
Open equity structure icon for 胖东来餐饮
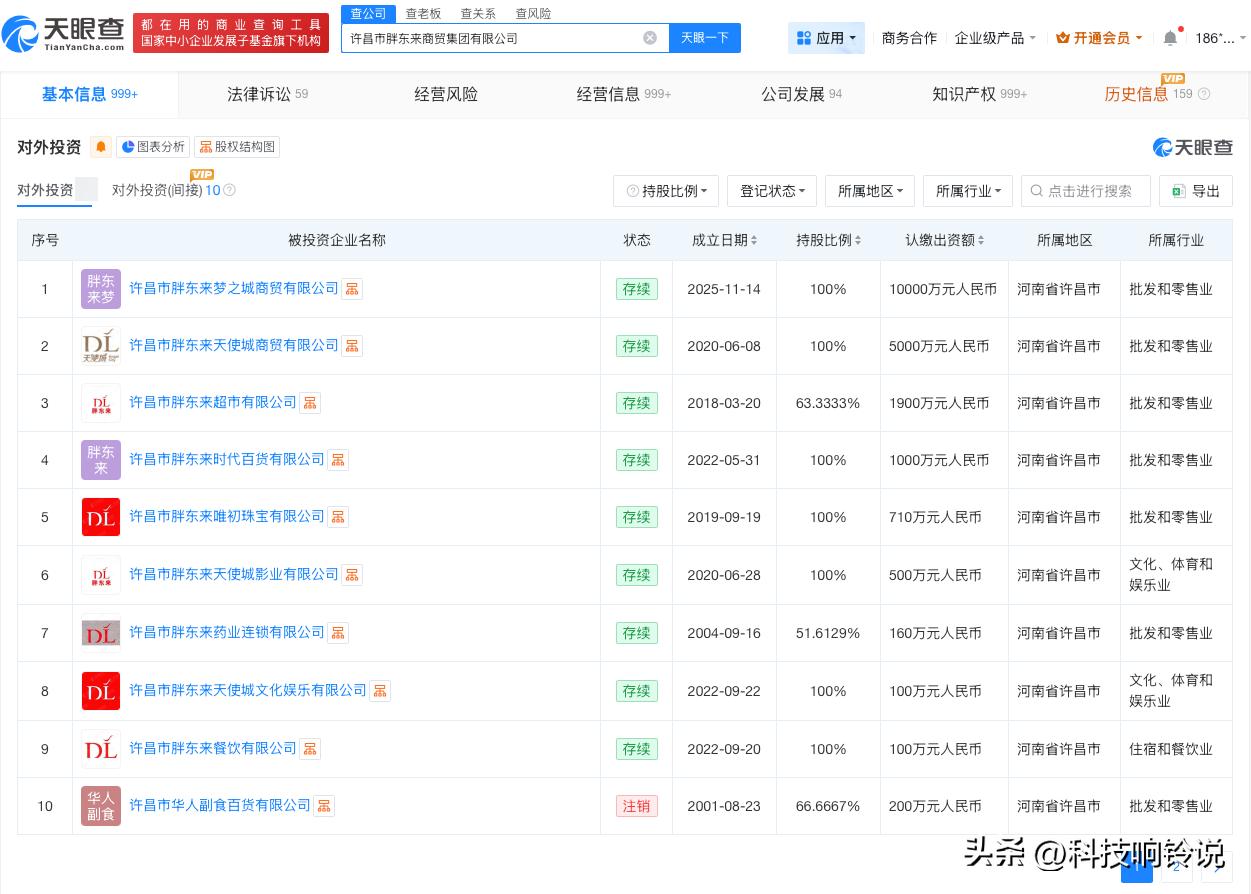(310, 749)
